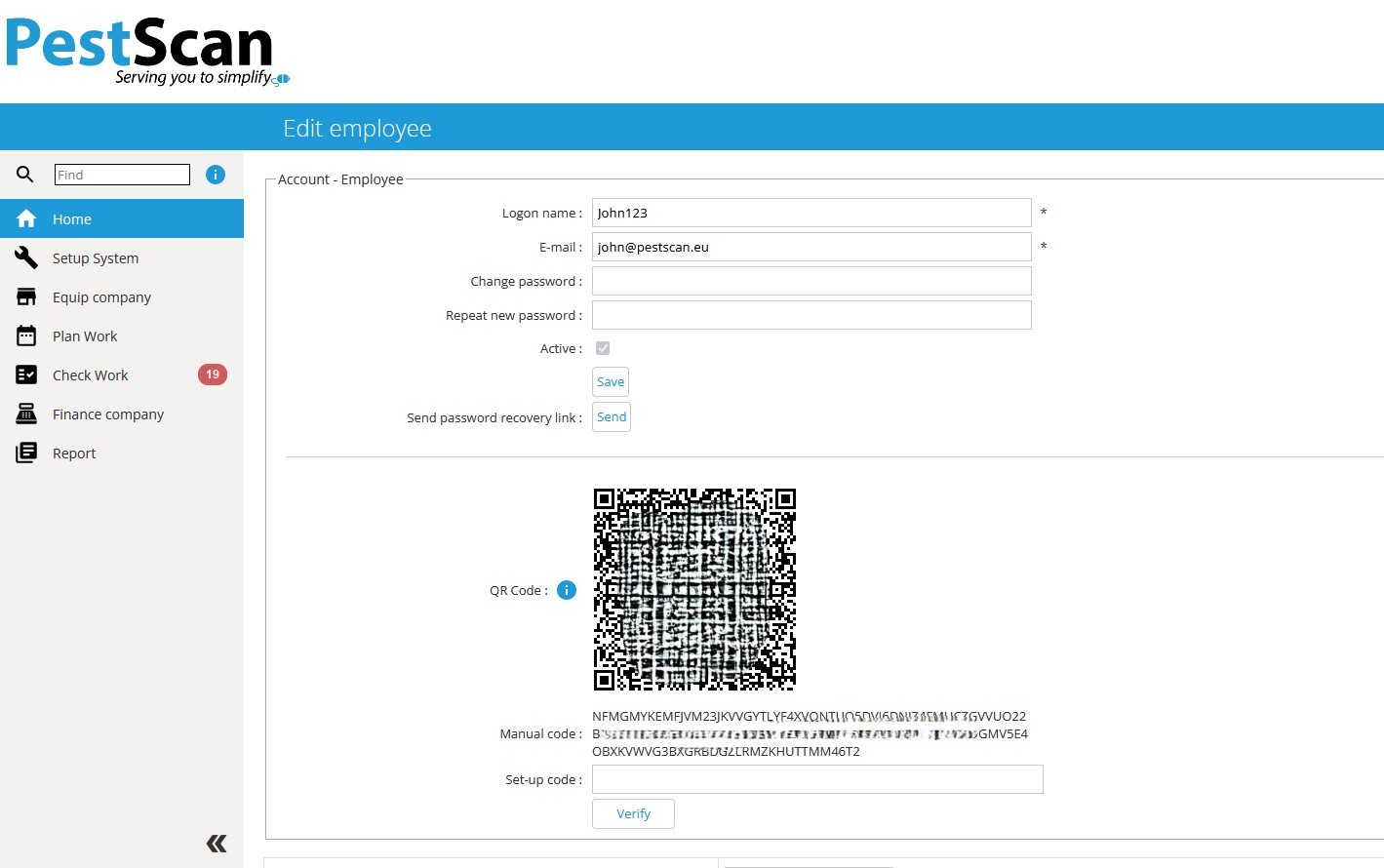This screenshot has width=1384, height=868.
Task: Click the Send password recovery link label
Action: [x=494, y=417]
